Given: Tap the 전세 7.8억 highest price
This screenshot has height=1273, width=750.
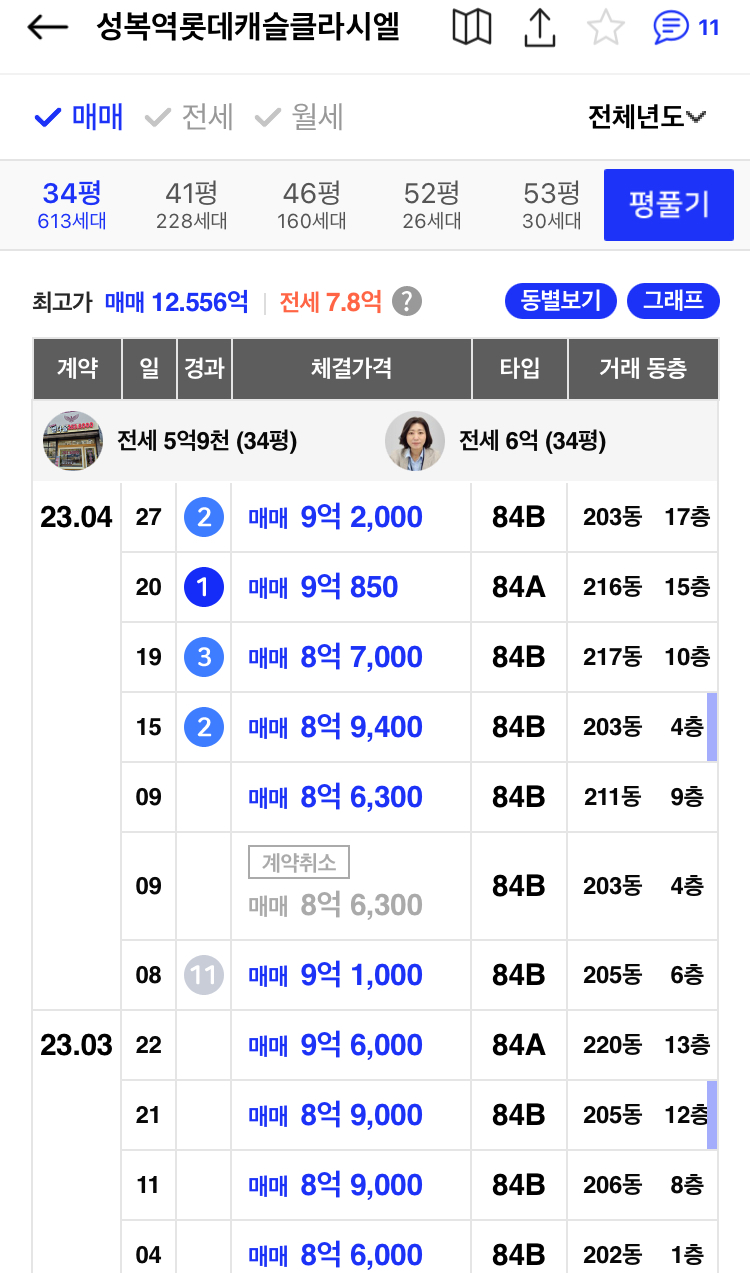Looking at the screenshot, I should pyautogui.click(x=331, y=301).
